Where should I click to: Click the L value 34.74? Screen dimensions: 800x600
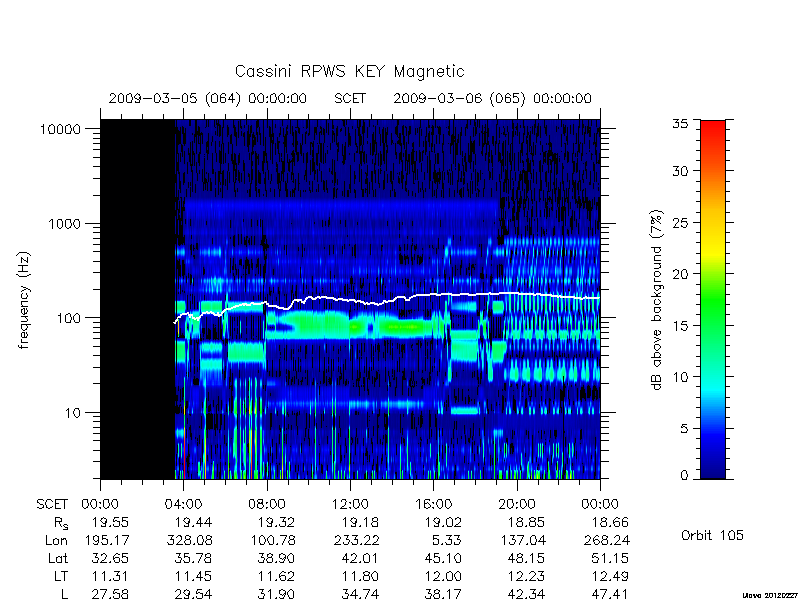[360, 594]
